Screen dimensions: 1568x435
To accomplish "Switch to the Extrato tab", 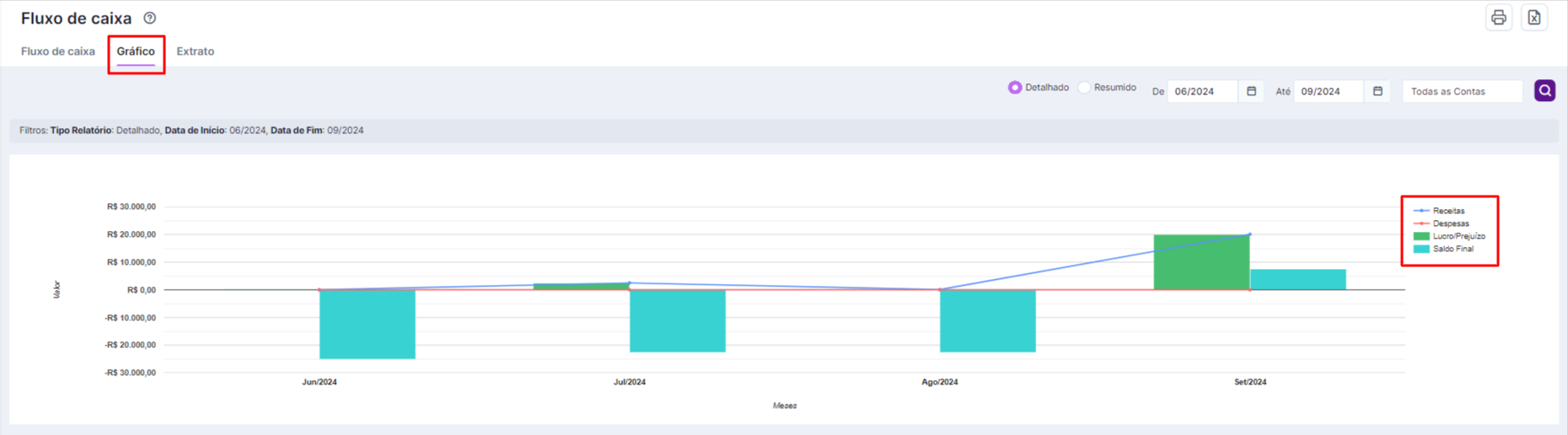I will pos(196,51).
